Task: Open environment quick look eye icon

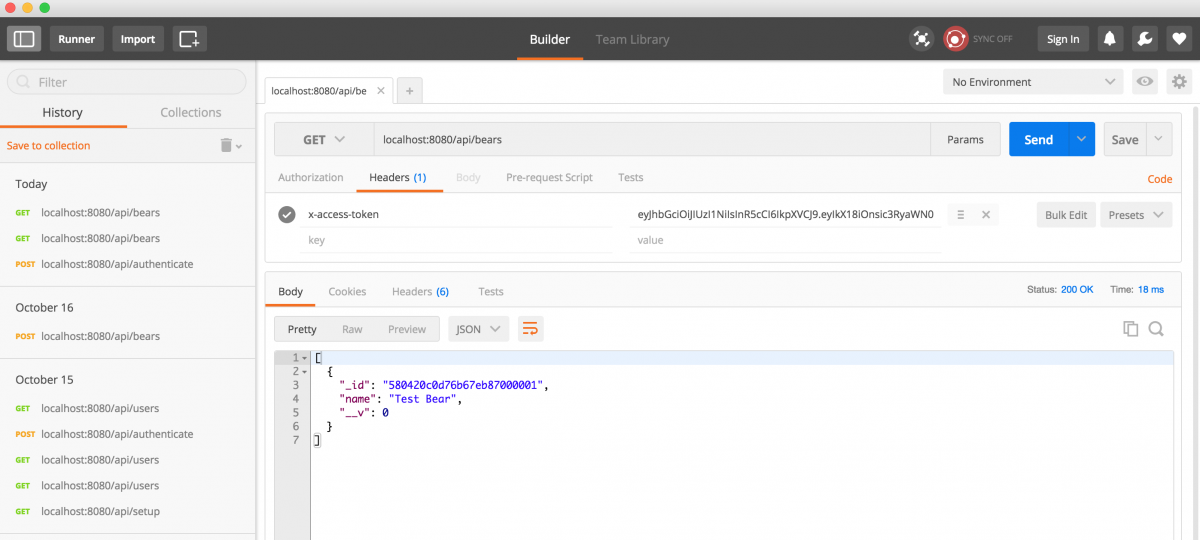Action: (x=1145, y=82)
